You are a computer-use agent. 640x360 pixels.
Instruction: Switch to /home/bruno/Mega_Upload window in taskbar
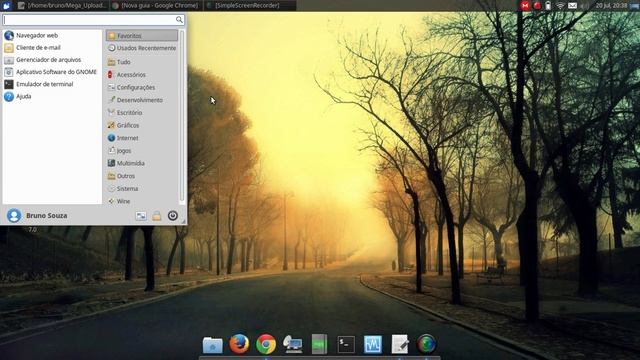(x=62, y=6)
